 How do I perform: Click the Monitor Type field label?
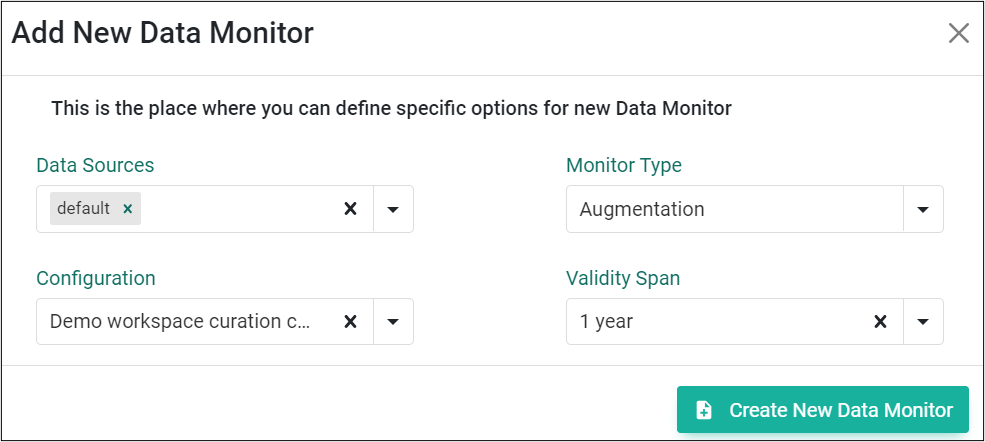click(x=624, y=165)
